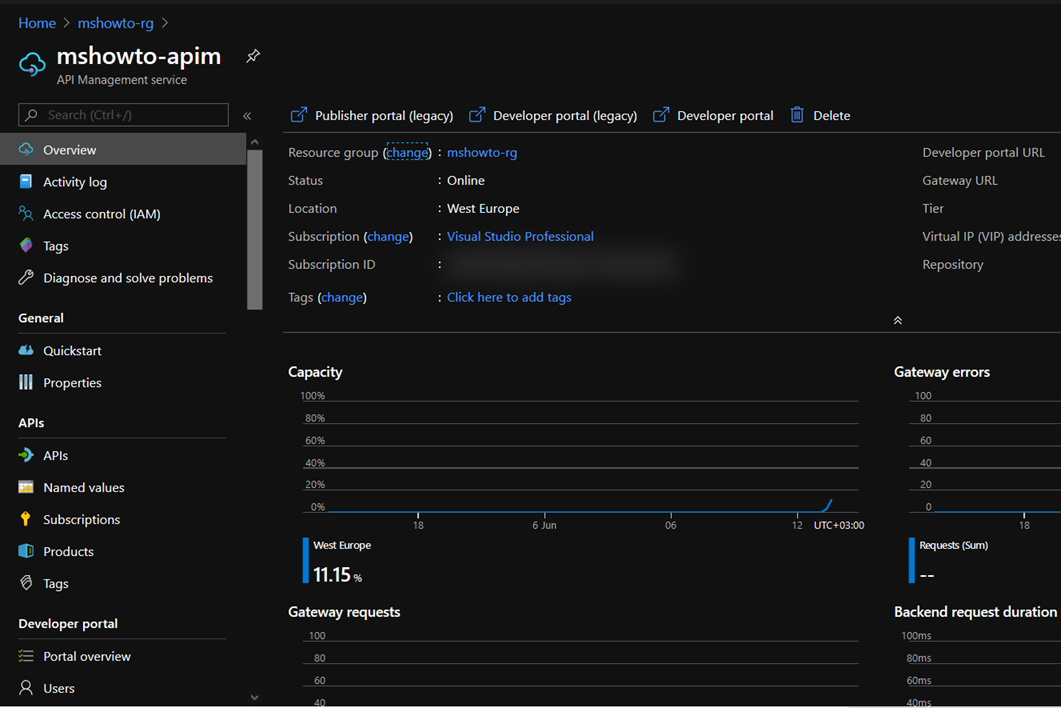Click the West Europe location value
The width and height of the screenshot is (1061, 708).
click(x=483, y=208)
